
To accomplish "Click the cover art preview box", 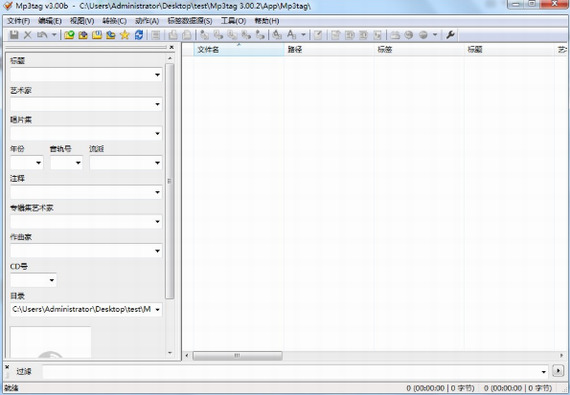I will tap(51, 342).
